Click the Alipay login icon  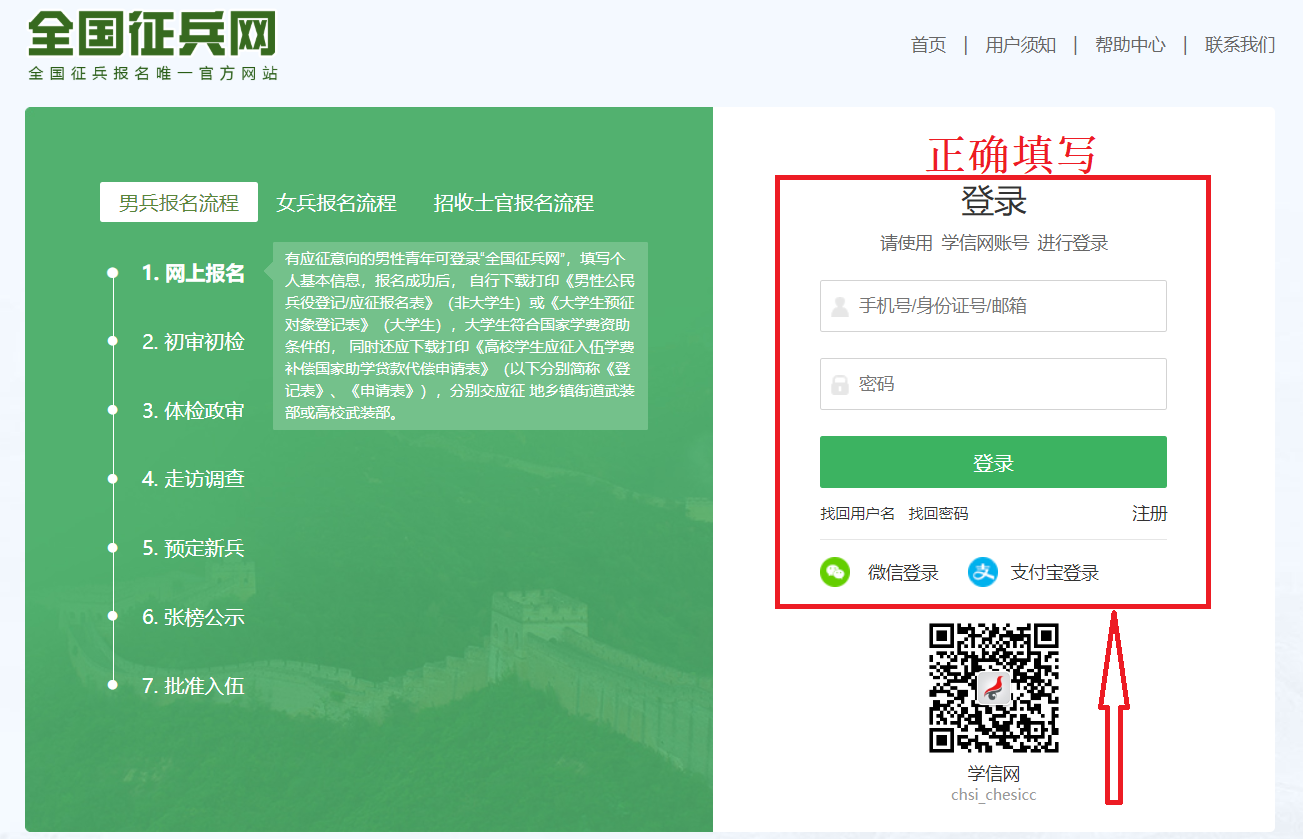click(983, 572)
